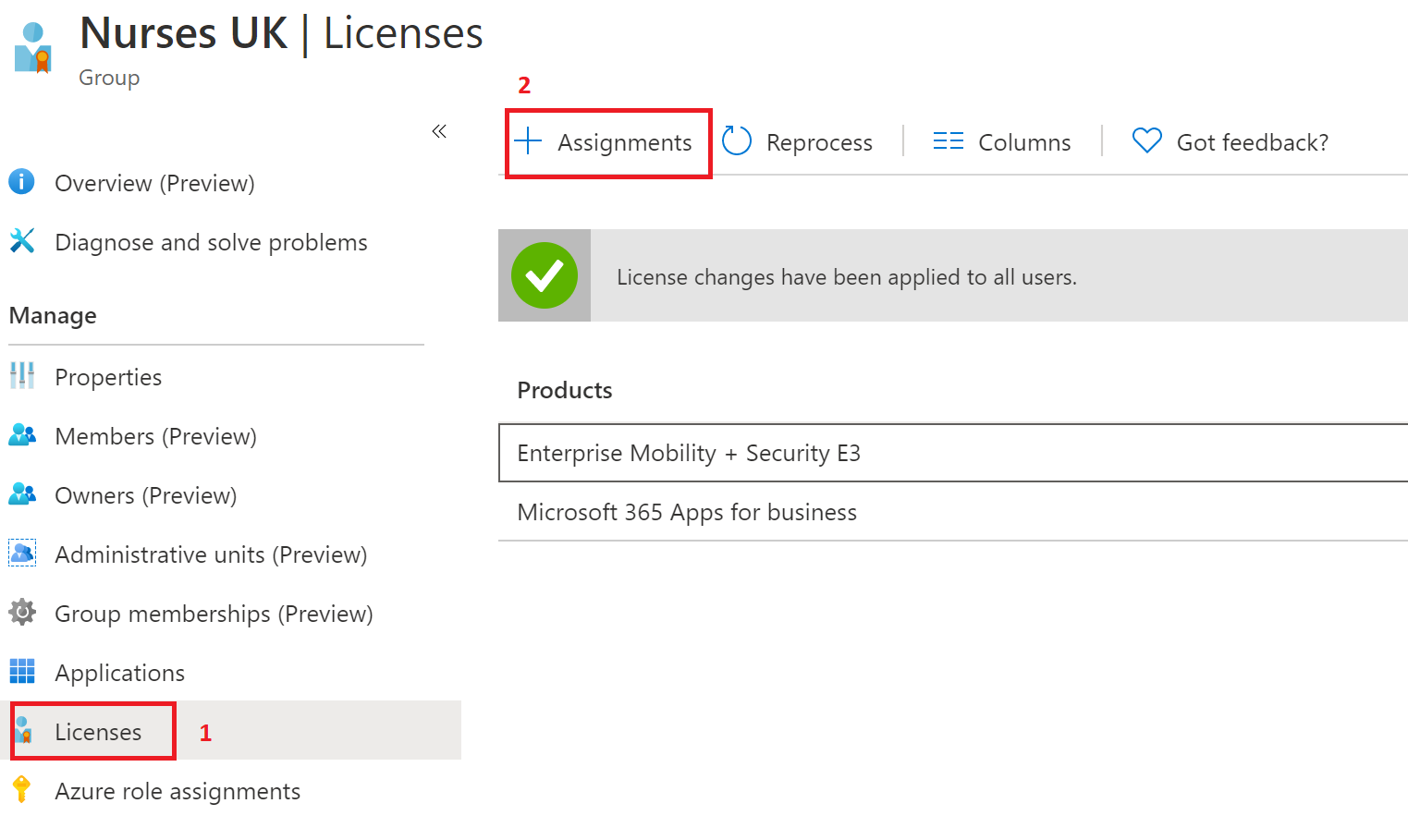Open Properties via its sliders icon
Screen dimensions: 1408x840
(x=21, y=376)
